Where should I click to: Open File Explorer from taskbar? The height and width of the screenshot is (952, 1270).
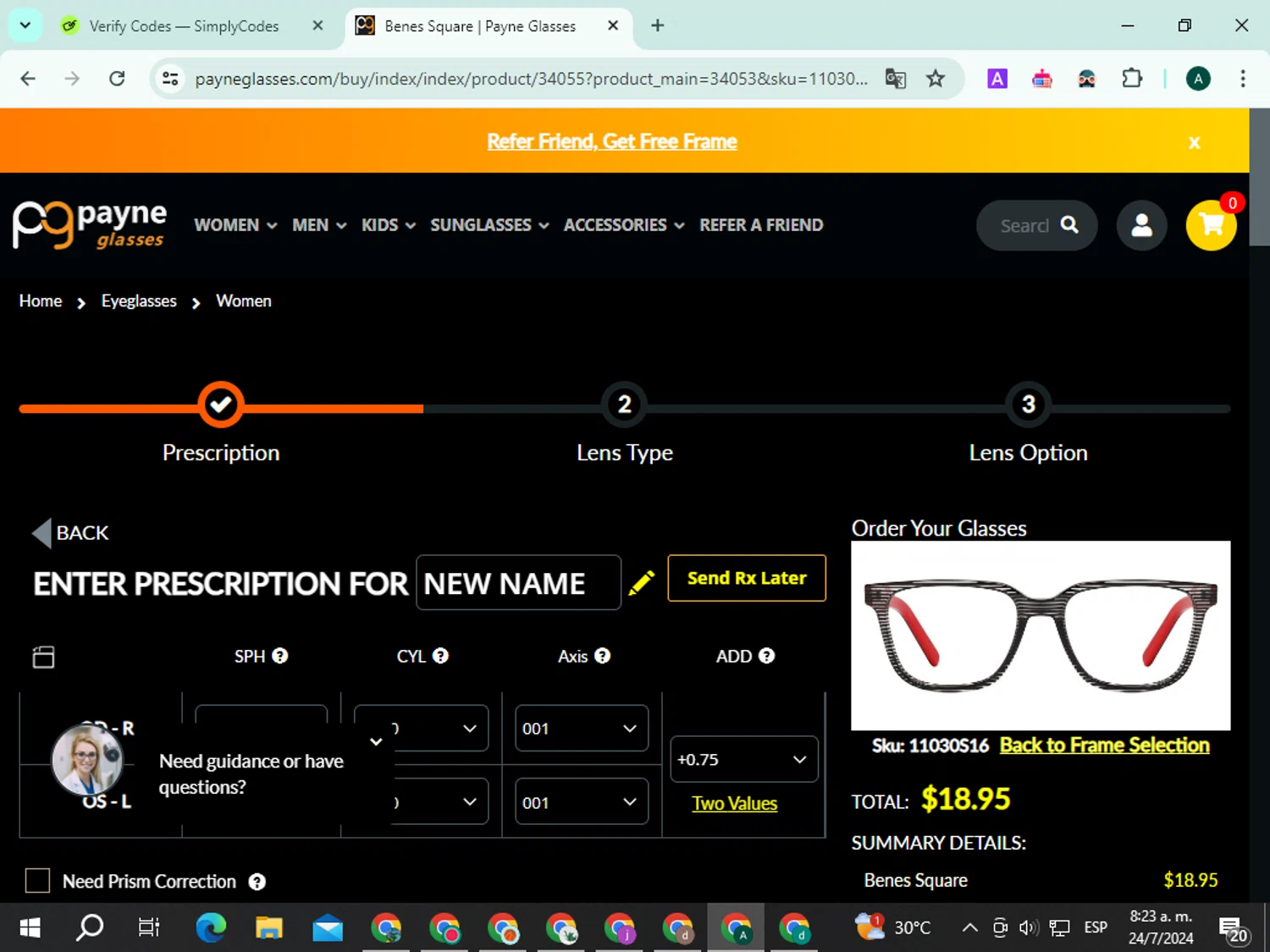click(269, 927)
